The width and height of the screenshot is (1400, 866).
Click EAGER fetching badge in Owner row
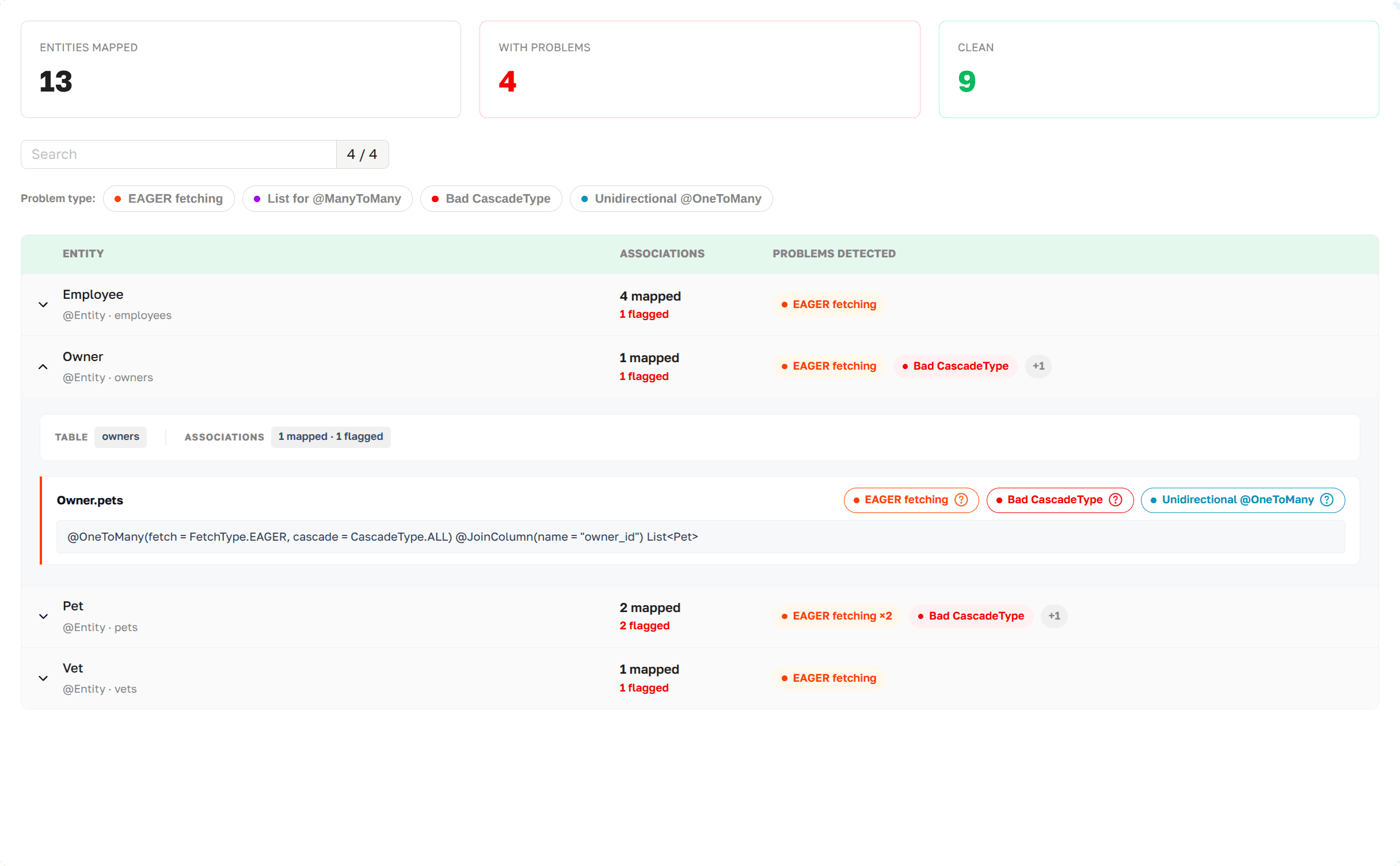(829, 366)
